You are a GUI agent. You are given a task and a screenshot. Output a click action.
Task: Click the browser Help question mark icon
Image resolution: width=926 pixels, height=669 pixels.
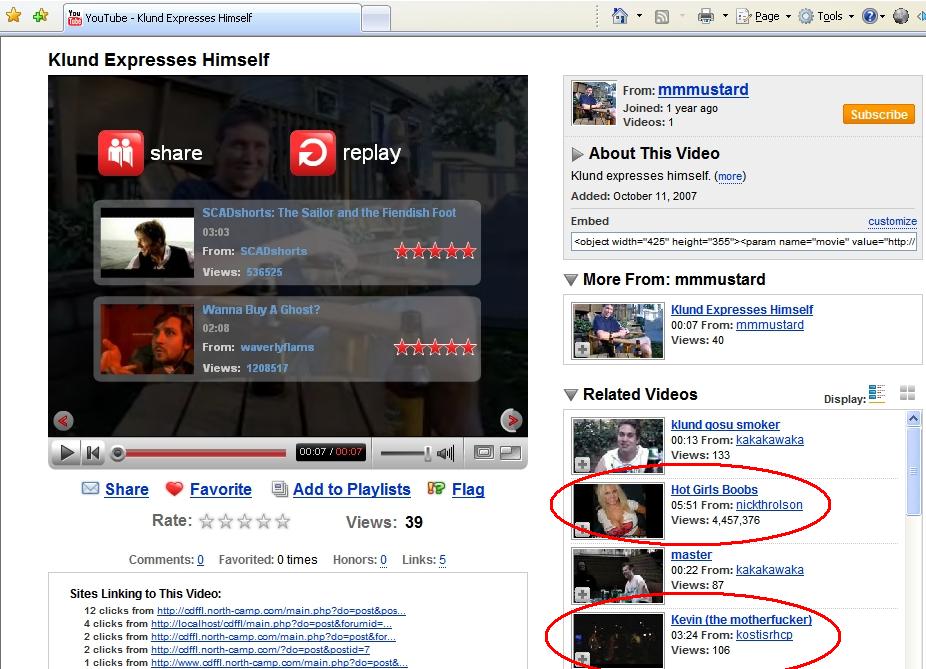click(x=869, y=16)
